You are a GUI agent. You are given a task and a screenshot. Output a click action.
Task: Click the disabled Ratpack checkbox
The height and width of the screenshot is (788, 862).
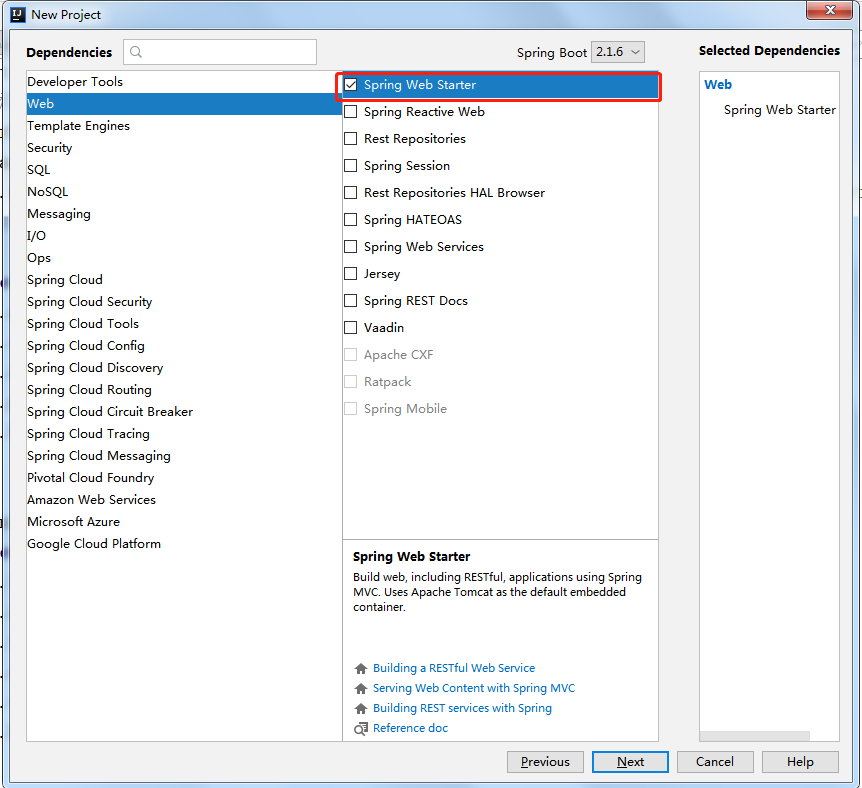(x=350, y=382)
